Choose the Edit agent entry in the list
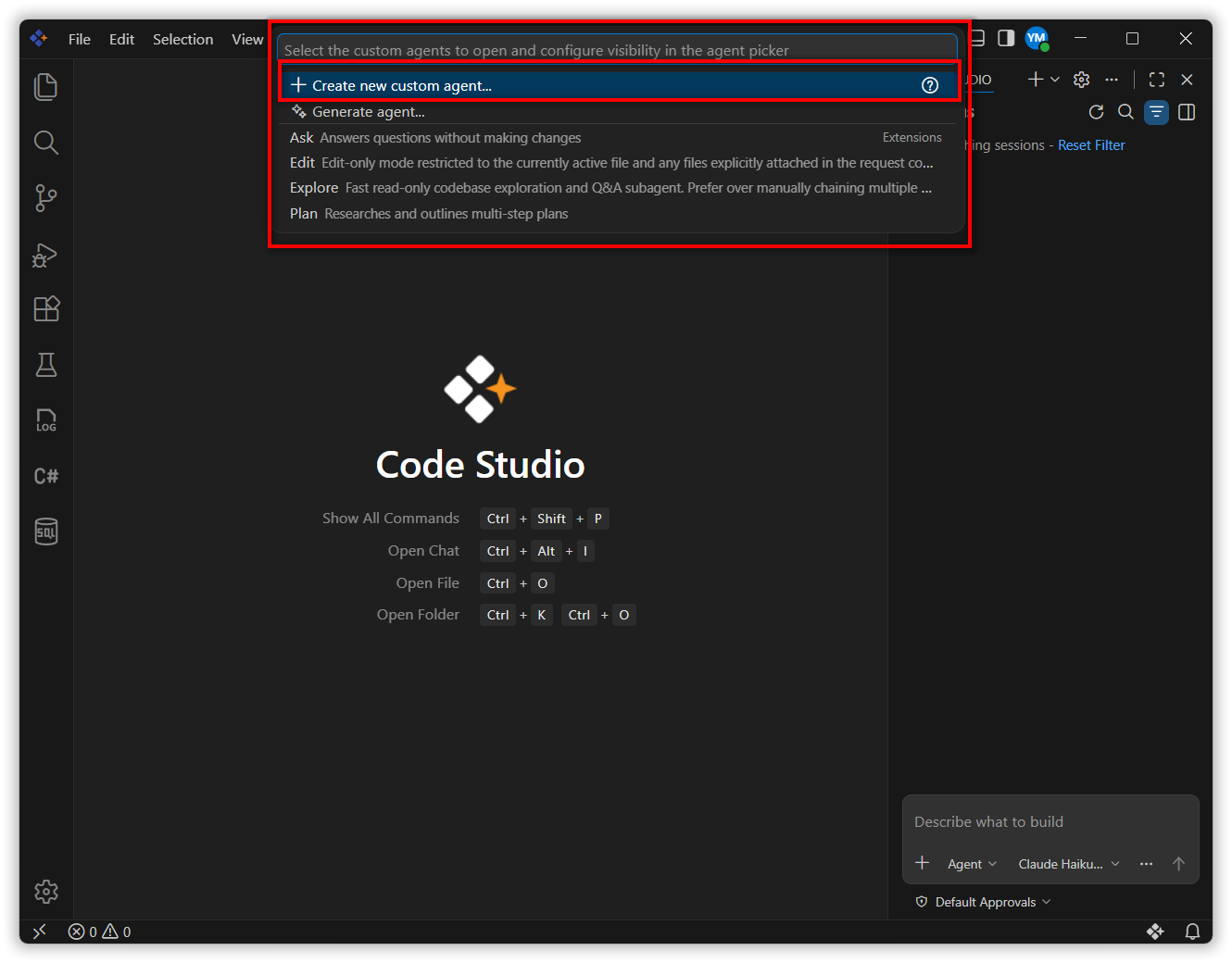1232x963 pixels. pos(619,163)
